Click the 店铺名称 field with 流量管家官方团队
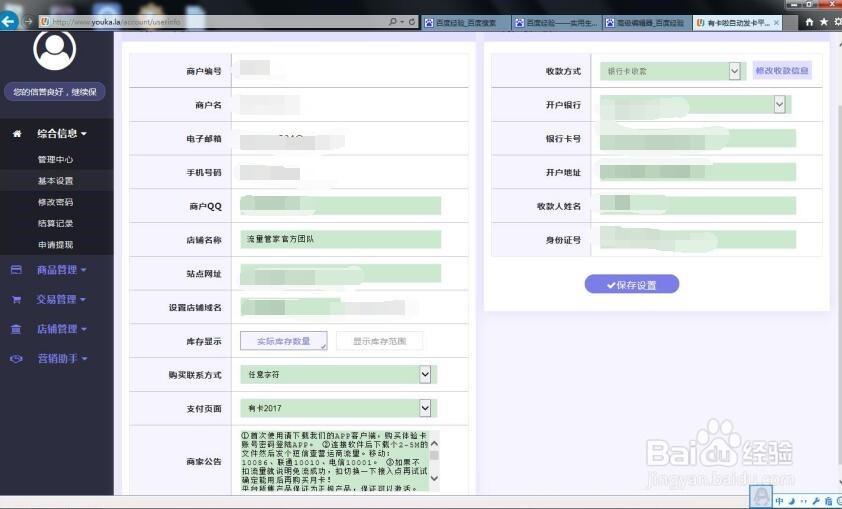This screenshot has height=509, width=842. click(x=340, y=239)
